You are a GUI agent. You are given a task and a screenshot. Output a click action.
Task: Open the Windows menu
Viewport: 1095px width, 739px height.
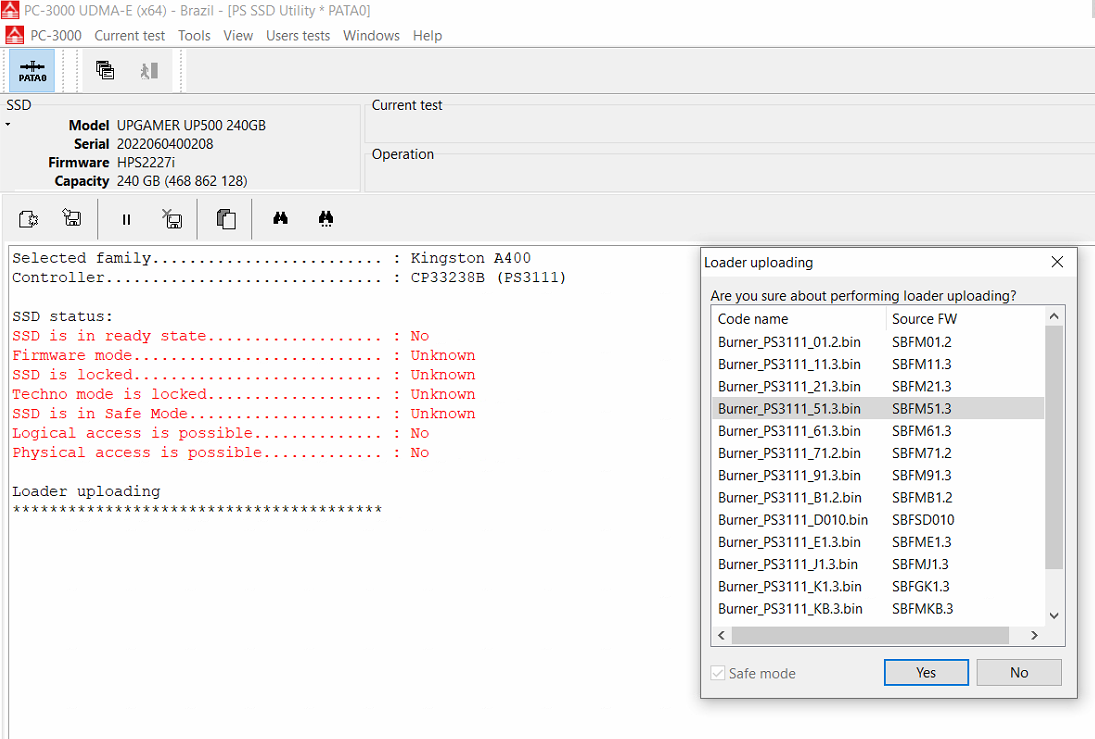(x=372, y=36)
